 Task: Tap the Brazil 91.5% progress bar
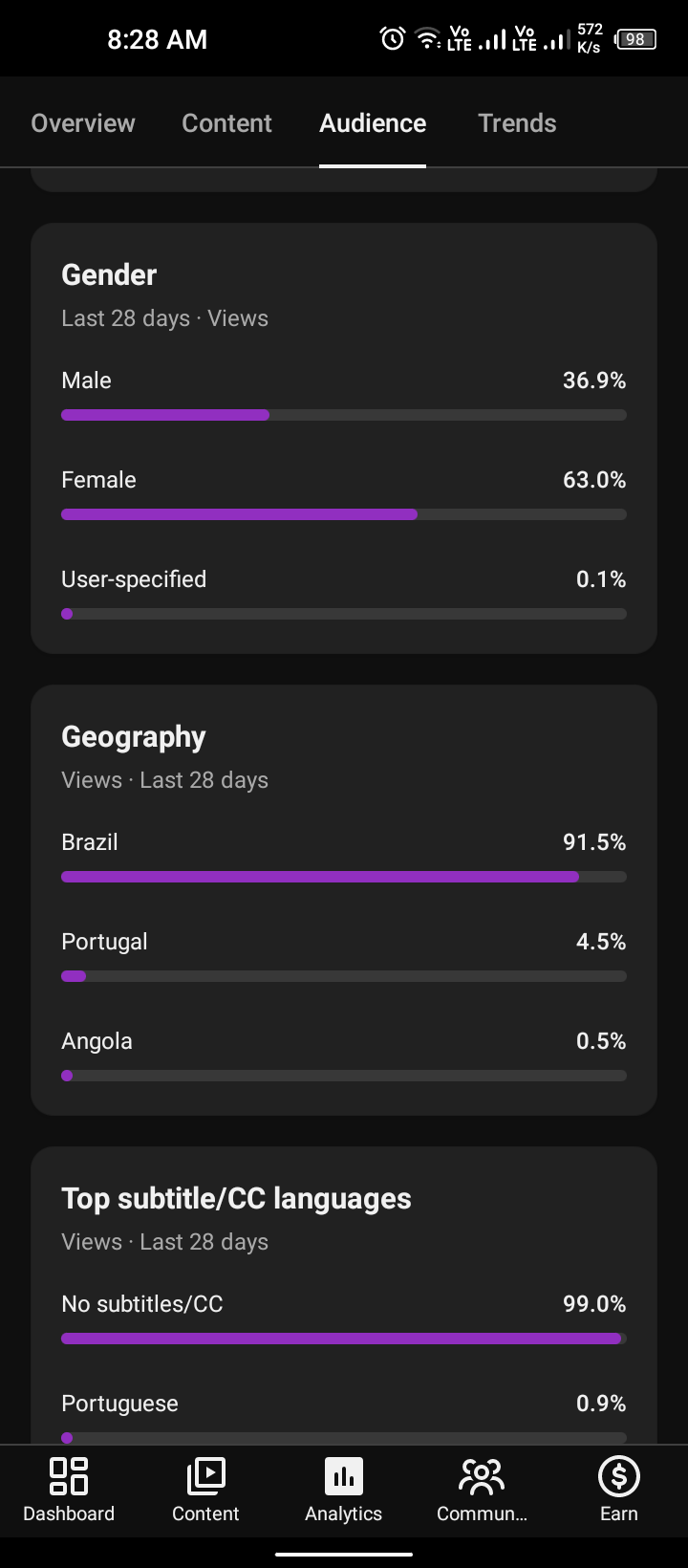click(344, 877)
